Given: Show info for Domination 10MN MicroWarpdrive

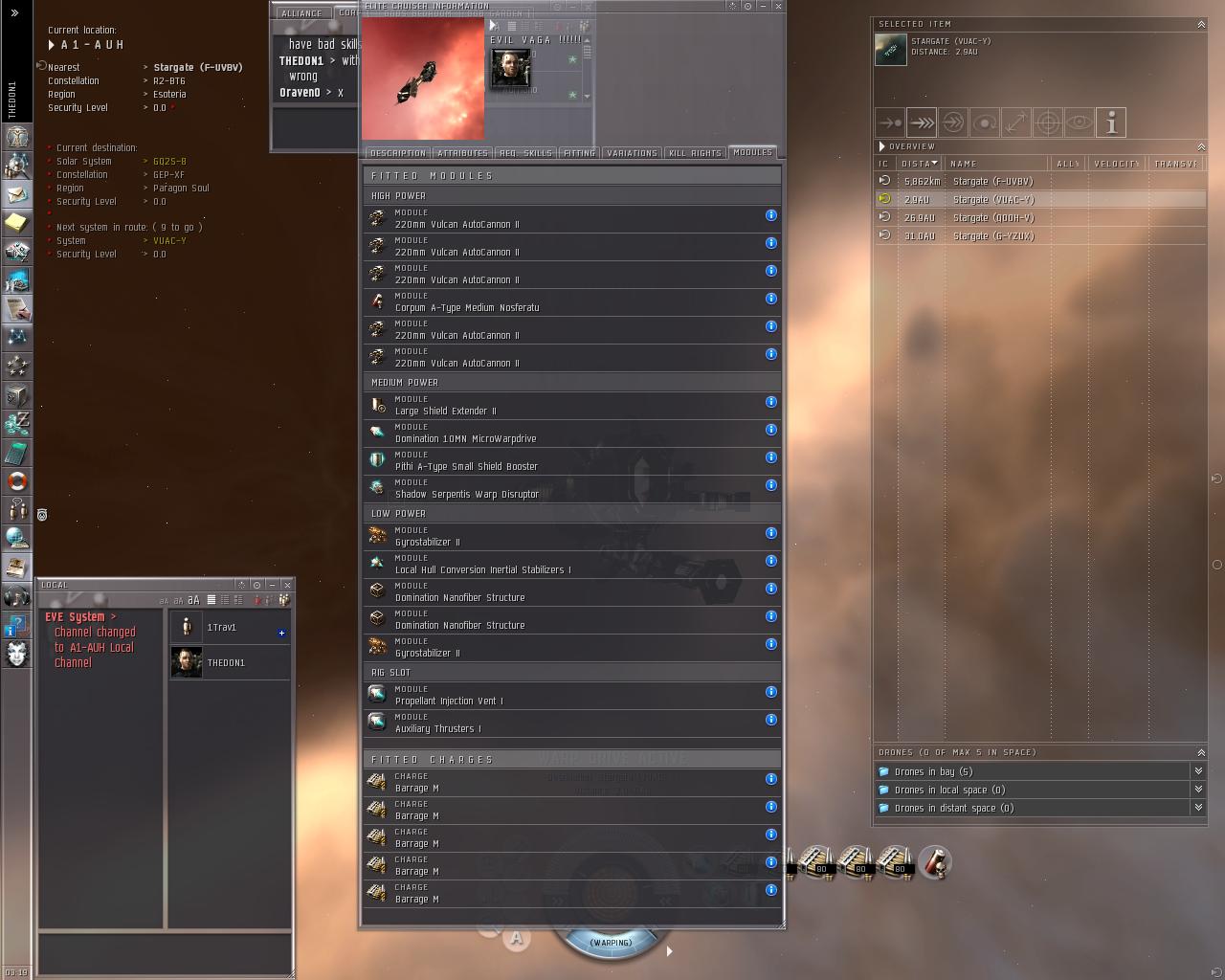Looking at the screenshot, I should (x=770, y=430).
